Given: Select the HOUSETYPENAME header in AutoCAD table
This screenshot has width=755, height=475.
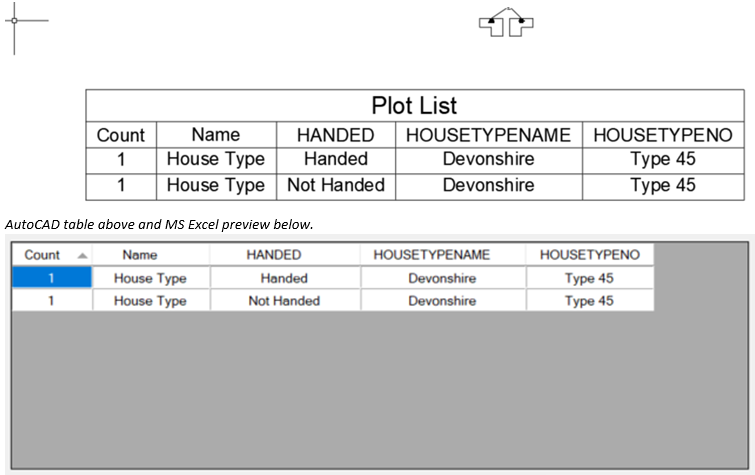Looking at the screenshot, I should coord(489,135).
